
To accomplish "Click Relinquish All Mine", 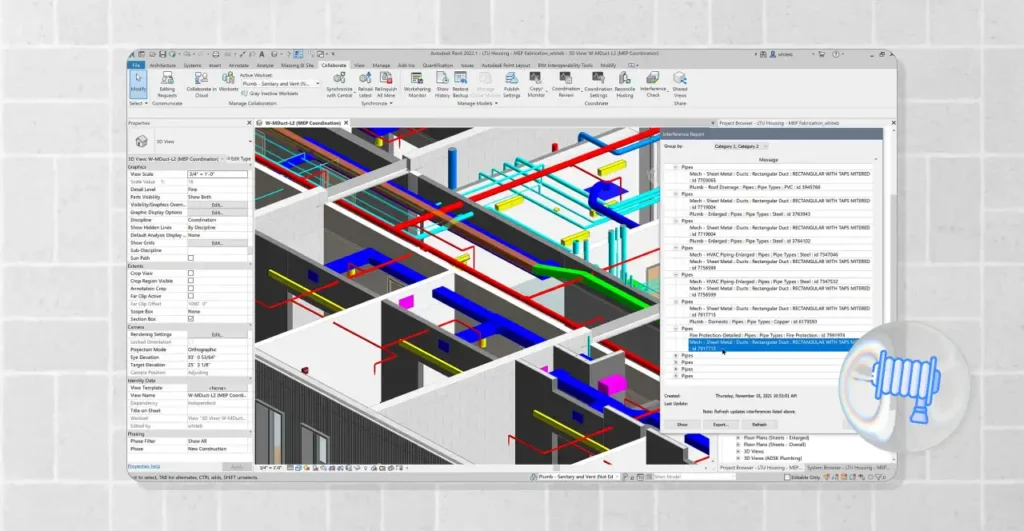I will coord(386,85).
